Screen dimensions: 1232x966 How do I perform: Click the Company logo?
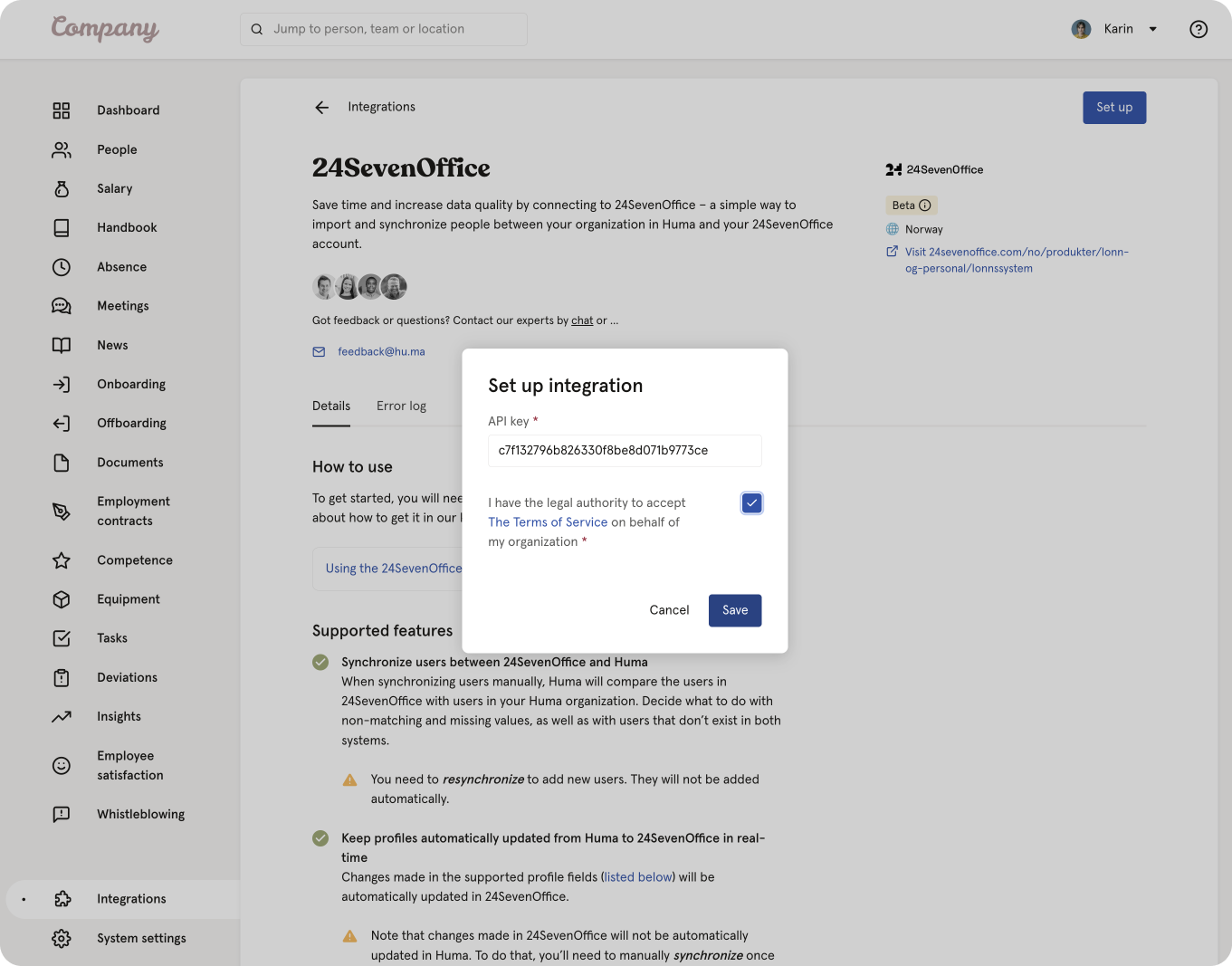click(105, 29)
